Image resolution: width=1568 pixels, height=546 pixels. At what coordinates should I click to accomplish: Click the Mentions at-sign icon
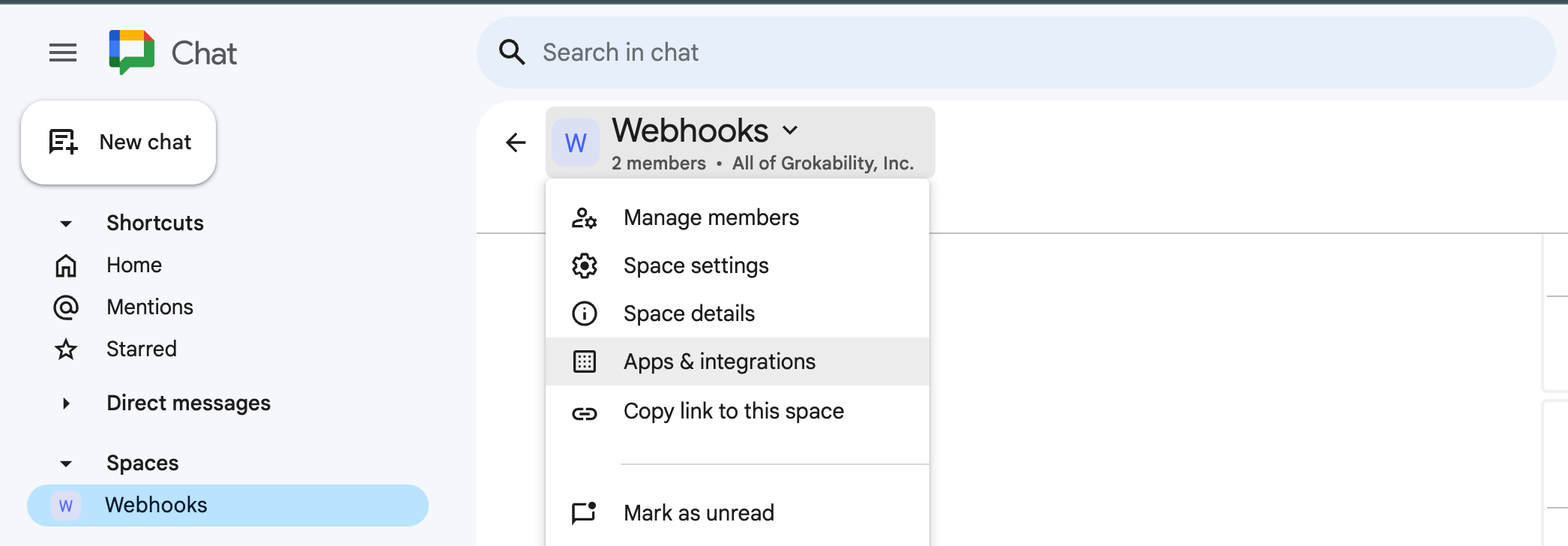pos(66,307)
